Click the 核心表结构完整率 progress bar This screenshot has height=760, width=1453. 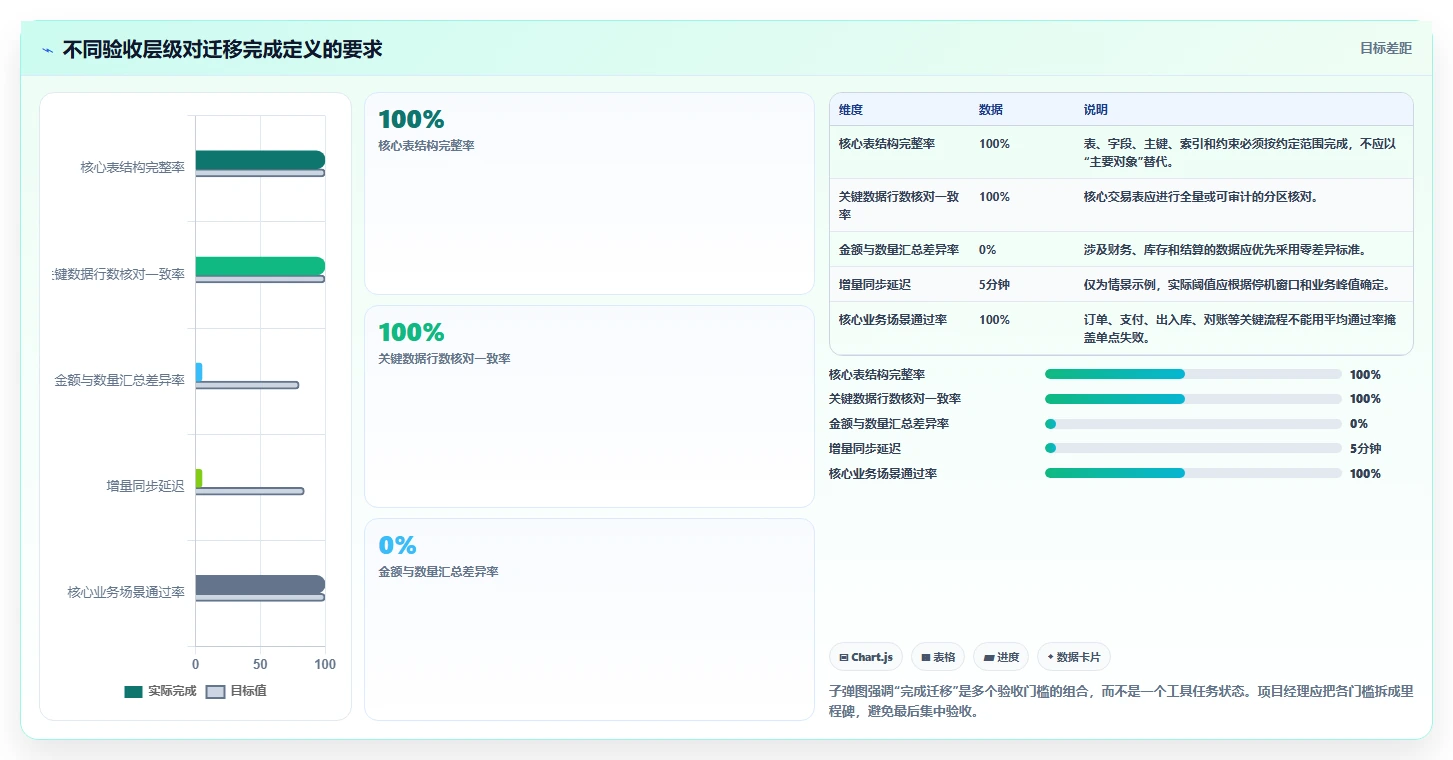(x=1193, y=374)
